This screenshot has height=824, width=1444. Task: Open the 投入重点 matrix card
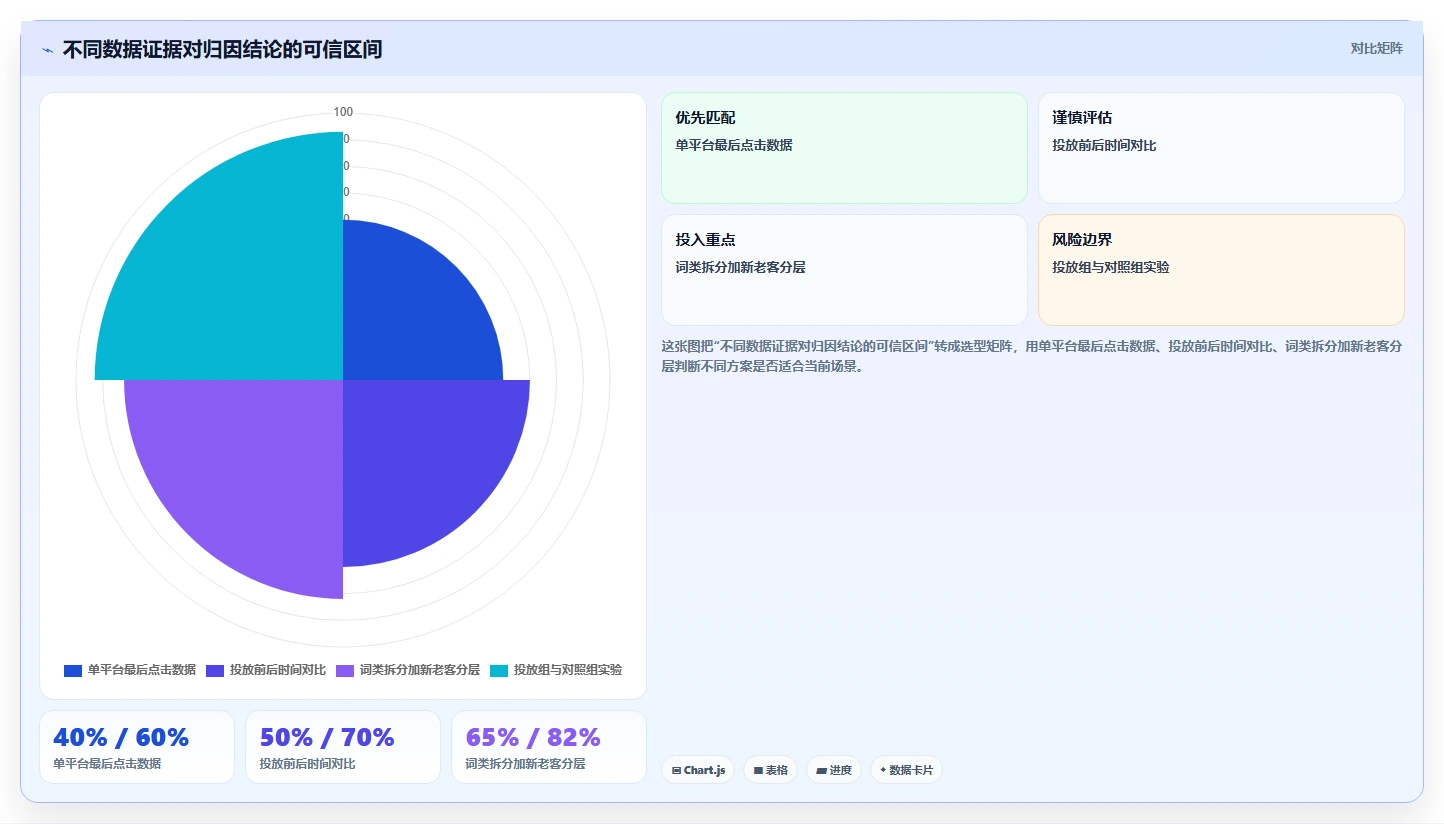844,270
